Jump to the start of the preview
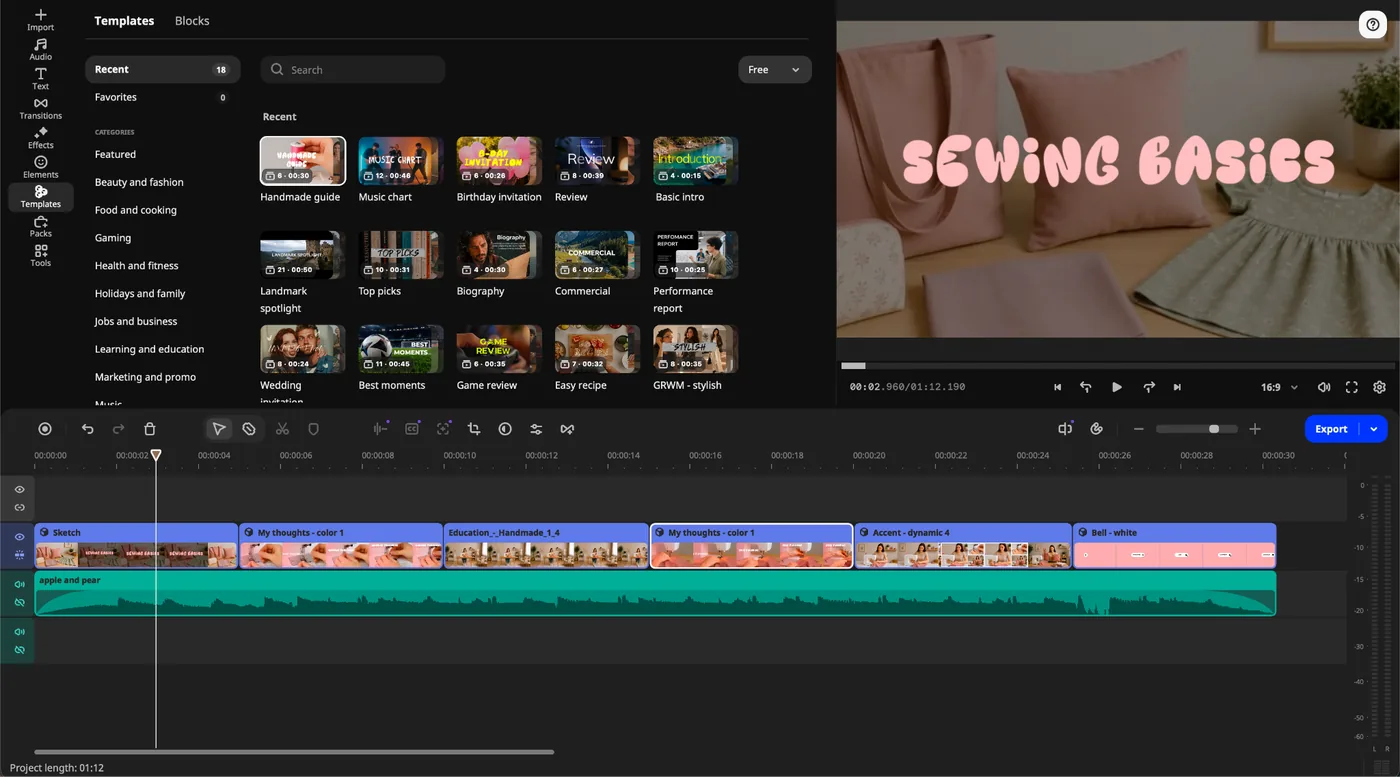The width and height of the screenshot is (1400, 777). (x=1058, y=387)
